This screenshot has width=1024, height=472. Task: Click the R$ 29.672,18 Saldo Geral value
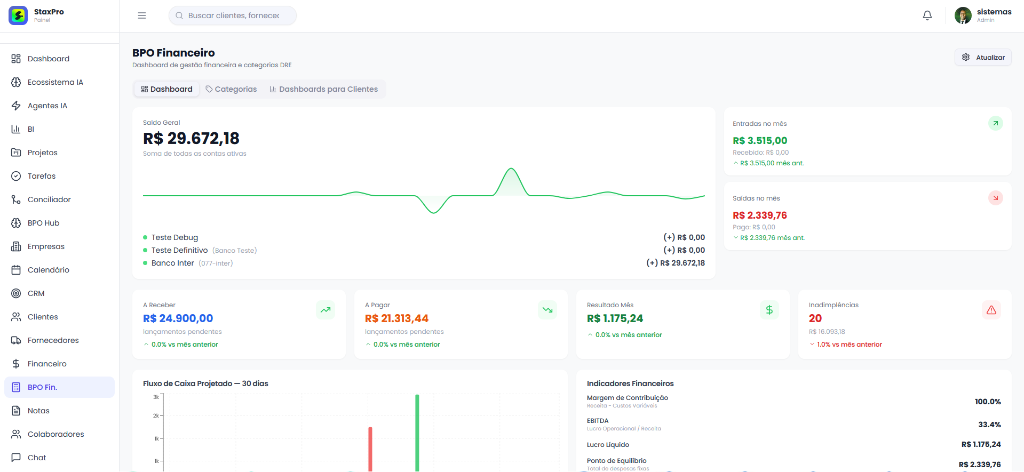click(191, 138)
